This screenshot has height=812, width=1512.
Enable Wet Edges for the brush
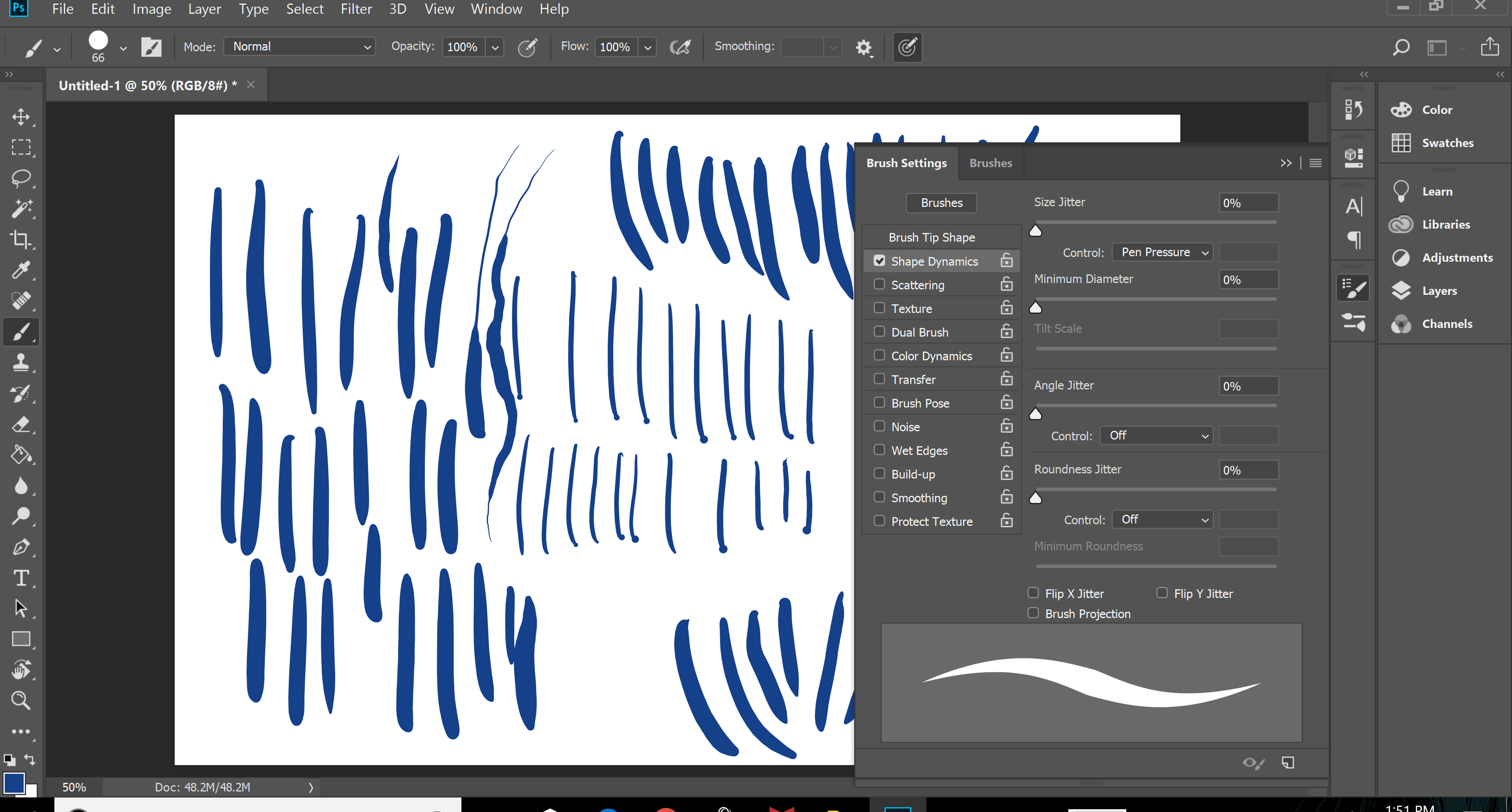(879, 450)
